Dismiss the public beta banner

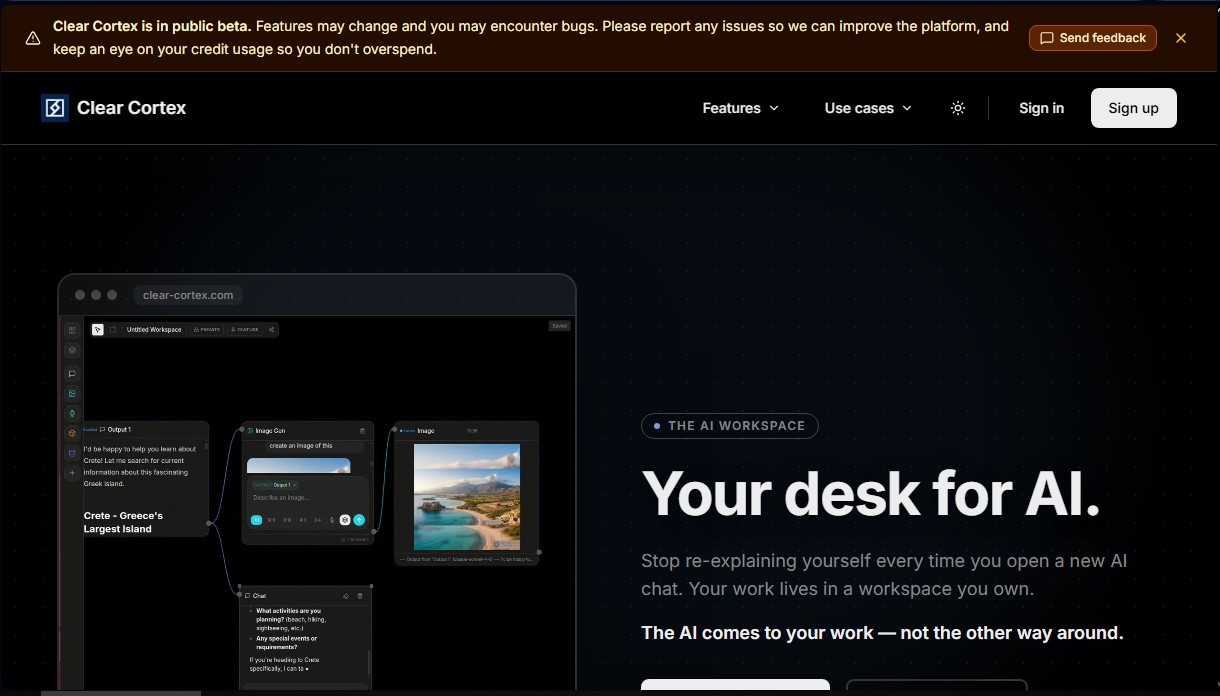tap(1181, 38)
